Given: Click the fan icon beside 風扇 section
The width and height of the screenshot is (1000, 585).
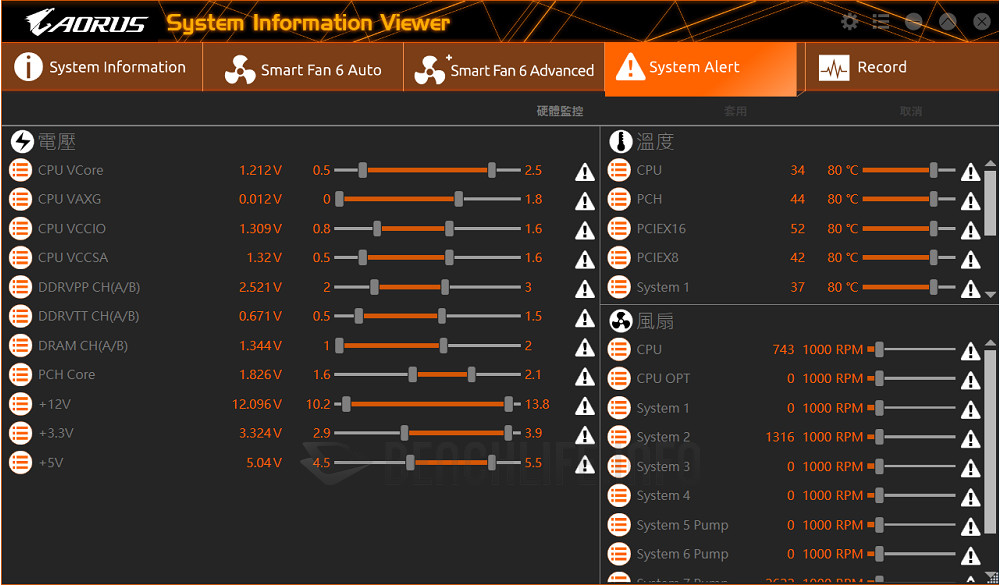Looking at the screenshot, I should [620, 320].
